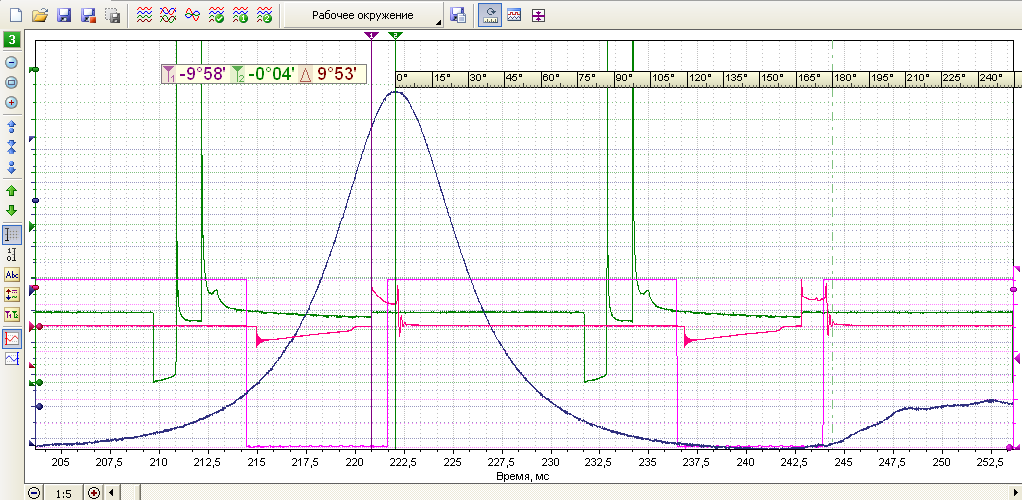The height and width of the screenshot is (500, 1022).
Task: Click the first wavy lines waveform icon
Action: (144, 15)
